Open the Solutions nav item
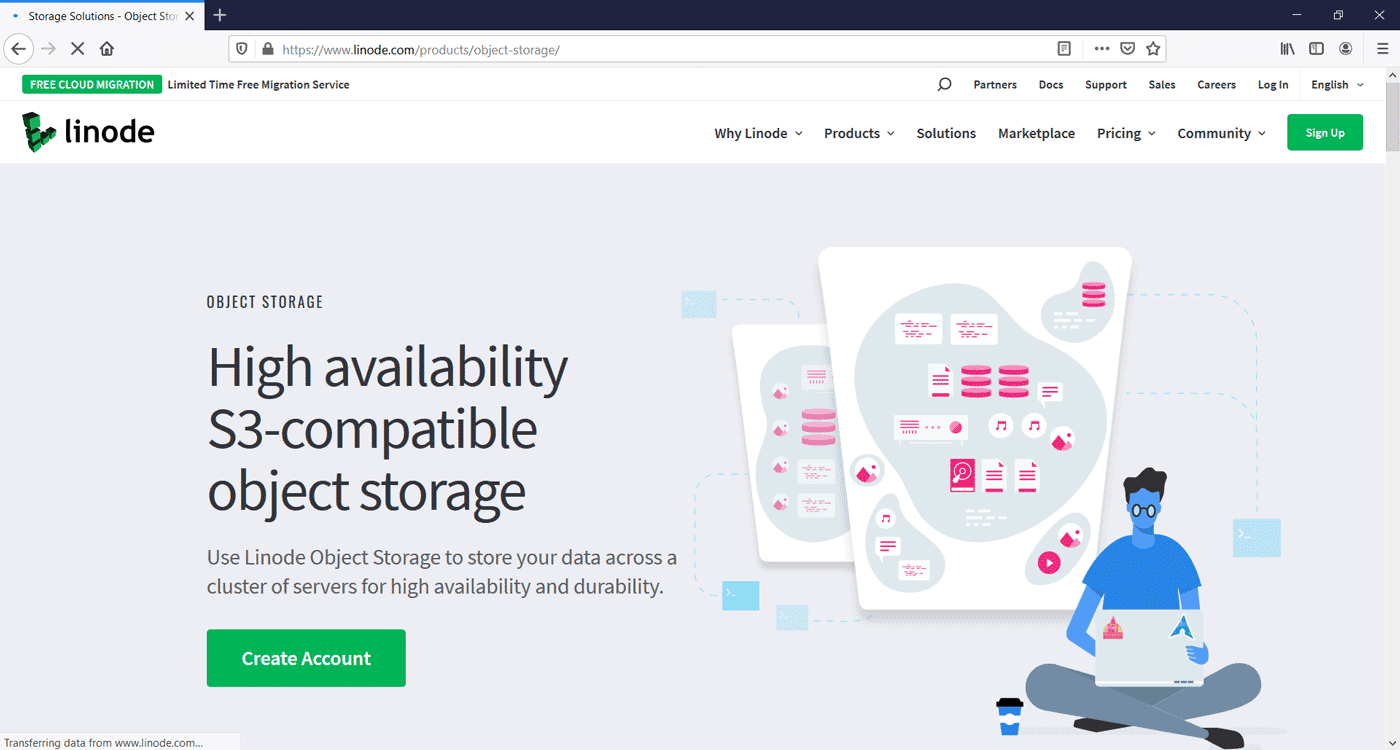The height and width of the screenshot is (750, 1400). [946, 133]
